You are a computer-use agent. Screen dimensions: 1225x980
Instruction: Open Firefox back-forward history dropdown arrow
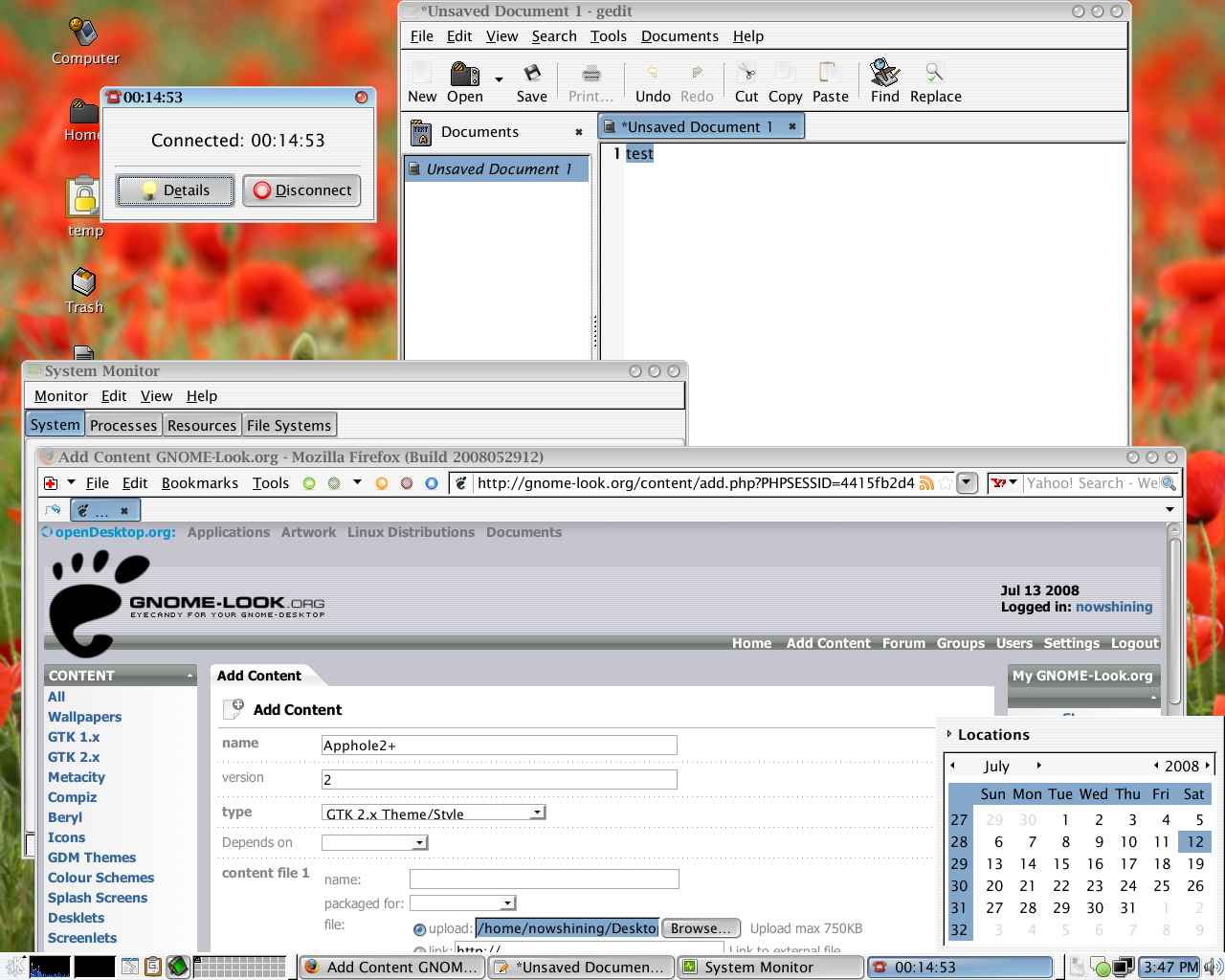[357, 482]
